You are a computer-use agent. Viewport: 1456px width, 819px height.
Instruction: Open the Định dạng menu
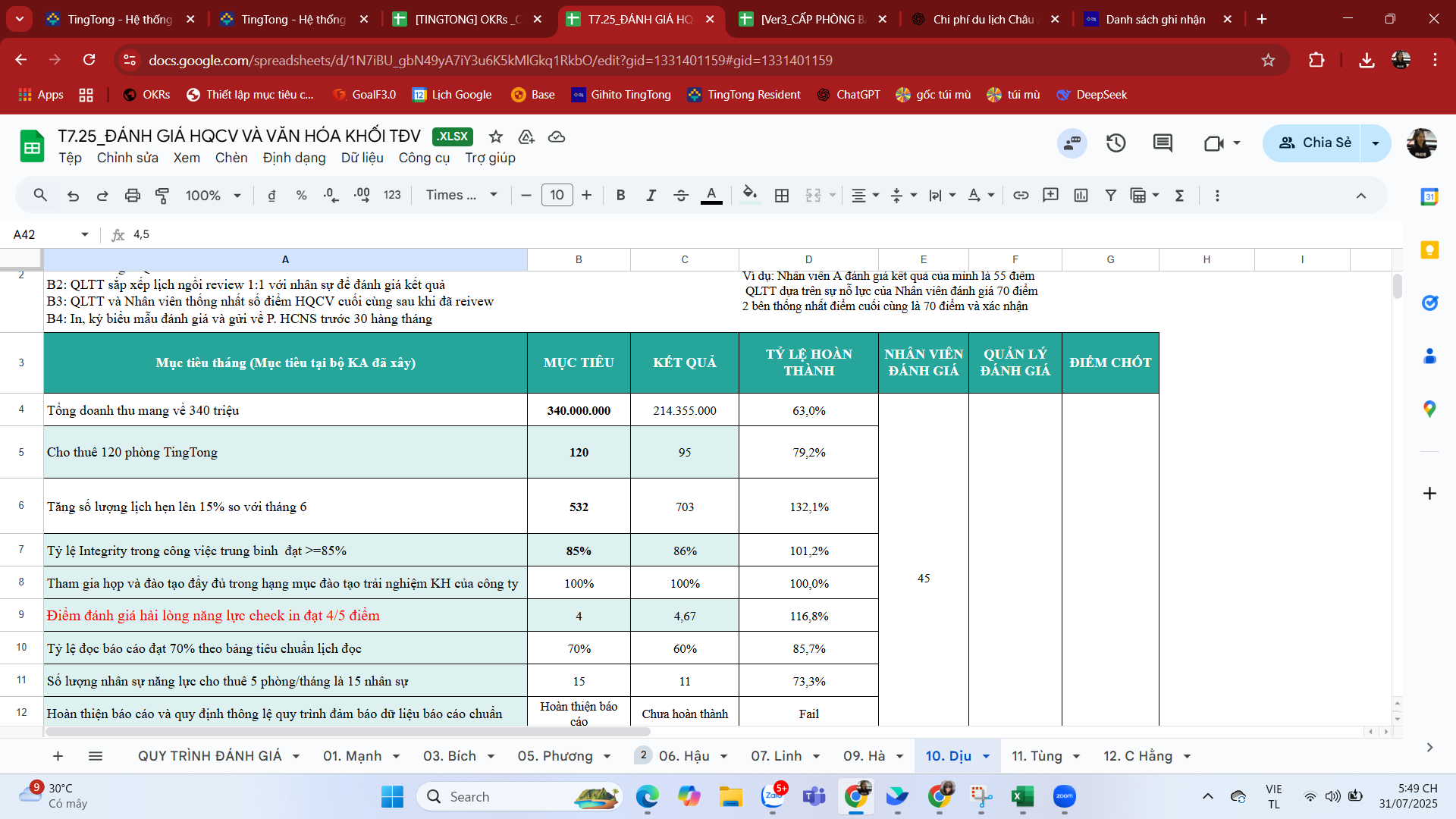[294, 158]
